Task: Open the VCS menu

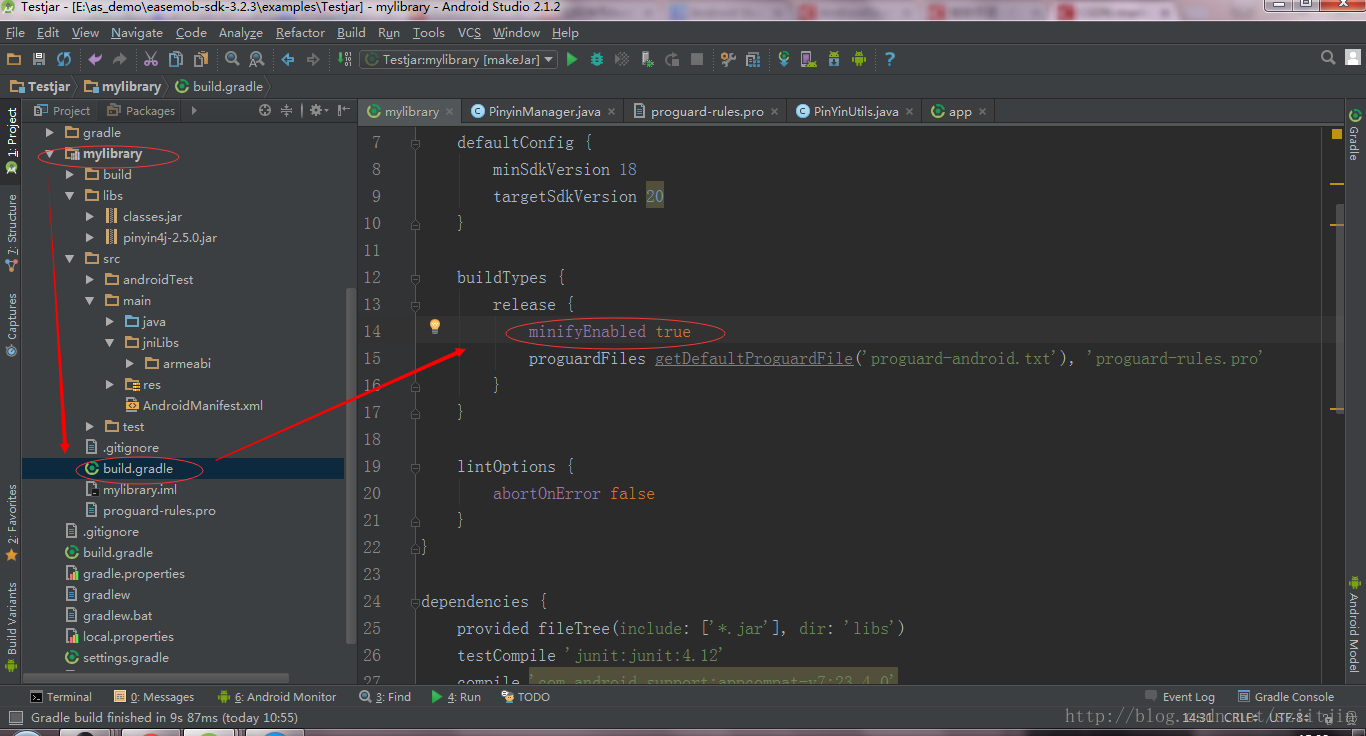Action: (x=469, y=33)
